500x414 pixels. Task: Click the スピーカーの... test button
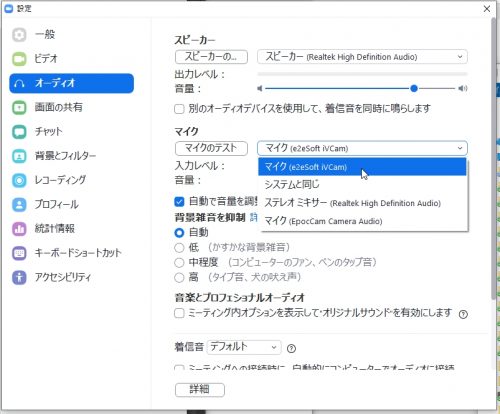coord(211,57)
